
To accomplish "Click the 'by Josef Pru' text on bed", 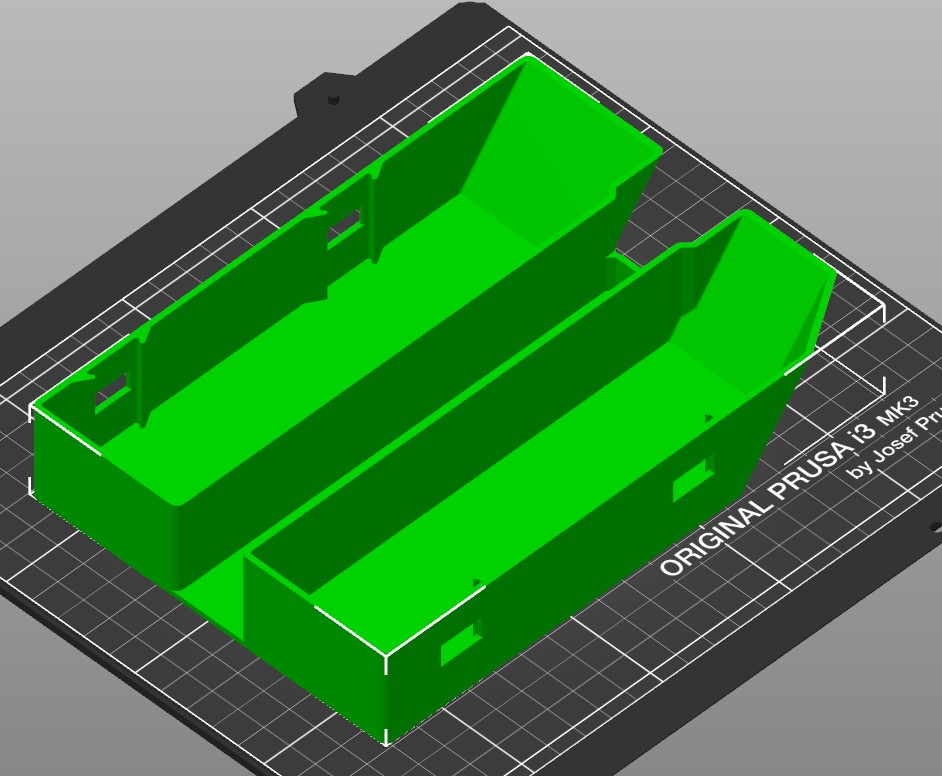I will tap(895, 443).
